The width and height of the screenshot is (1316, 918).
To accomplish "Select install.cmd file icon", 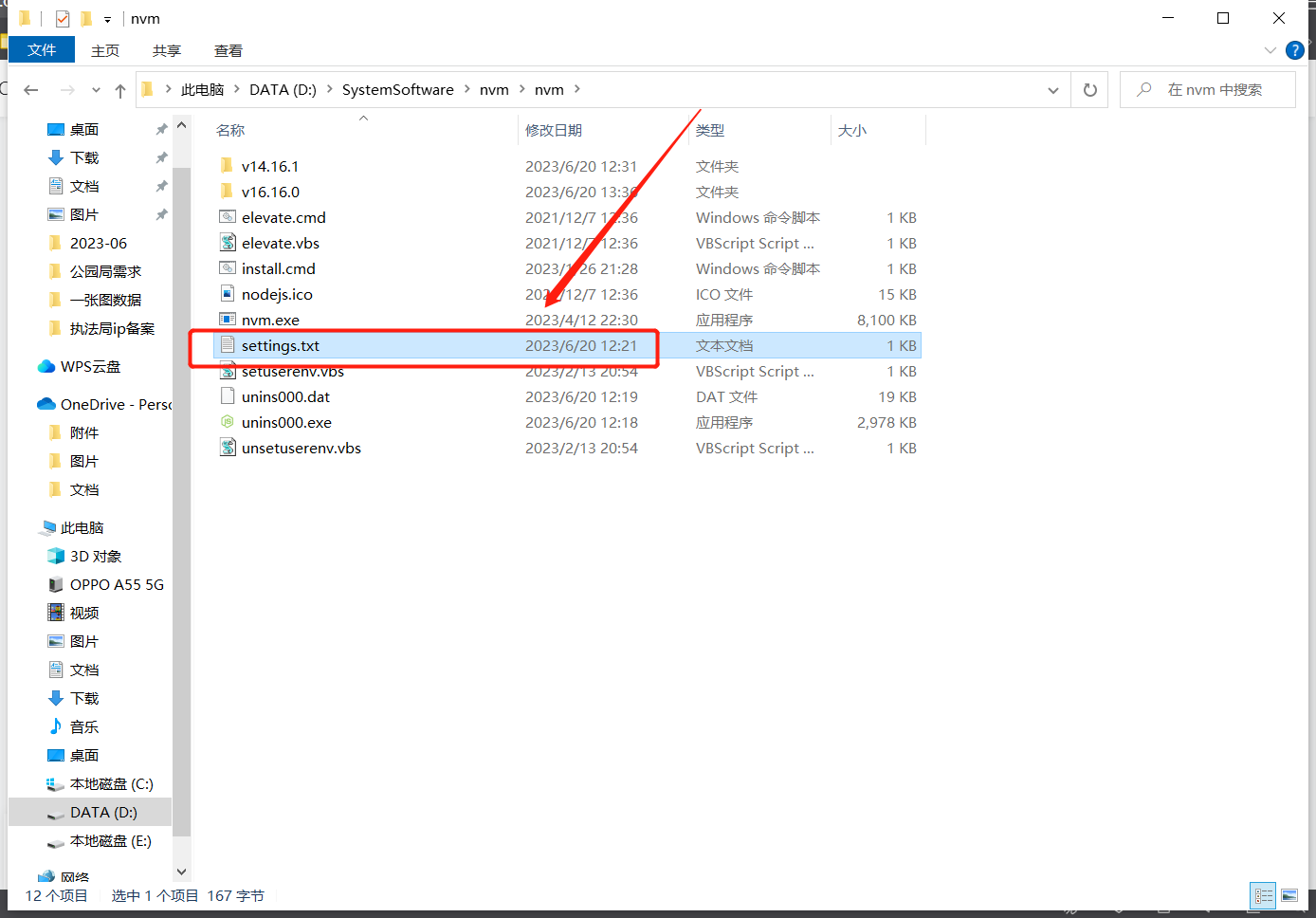I will coord(228,268).
